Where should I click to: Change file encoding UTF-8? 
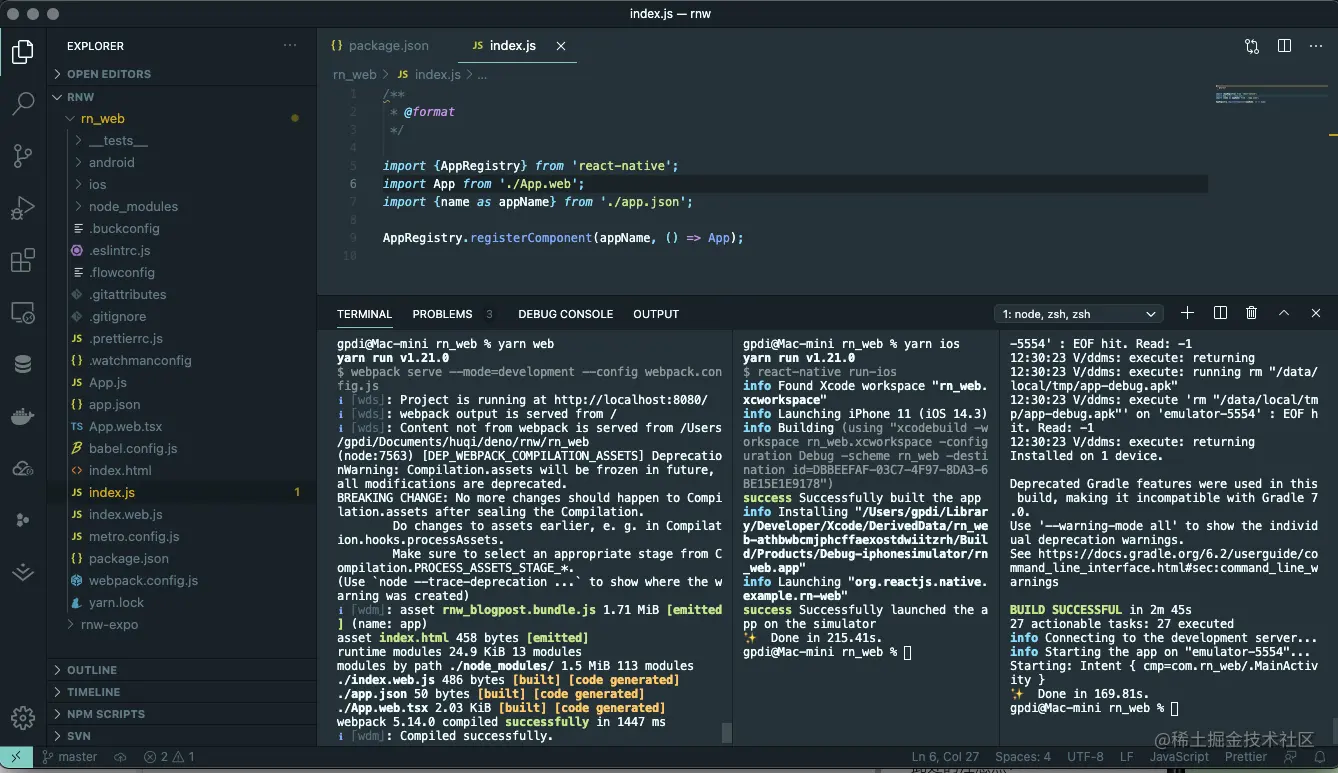pos(1085,757)
